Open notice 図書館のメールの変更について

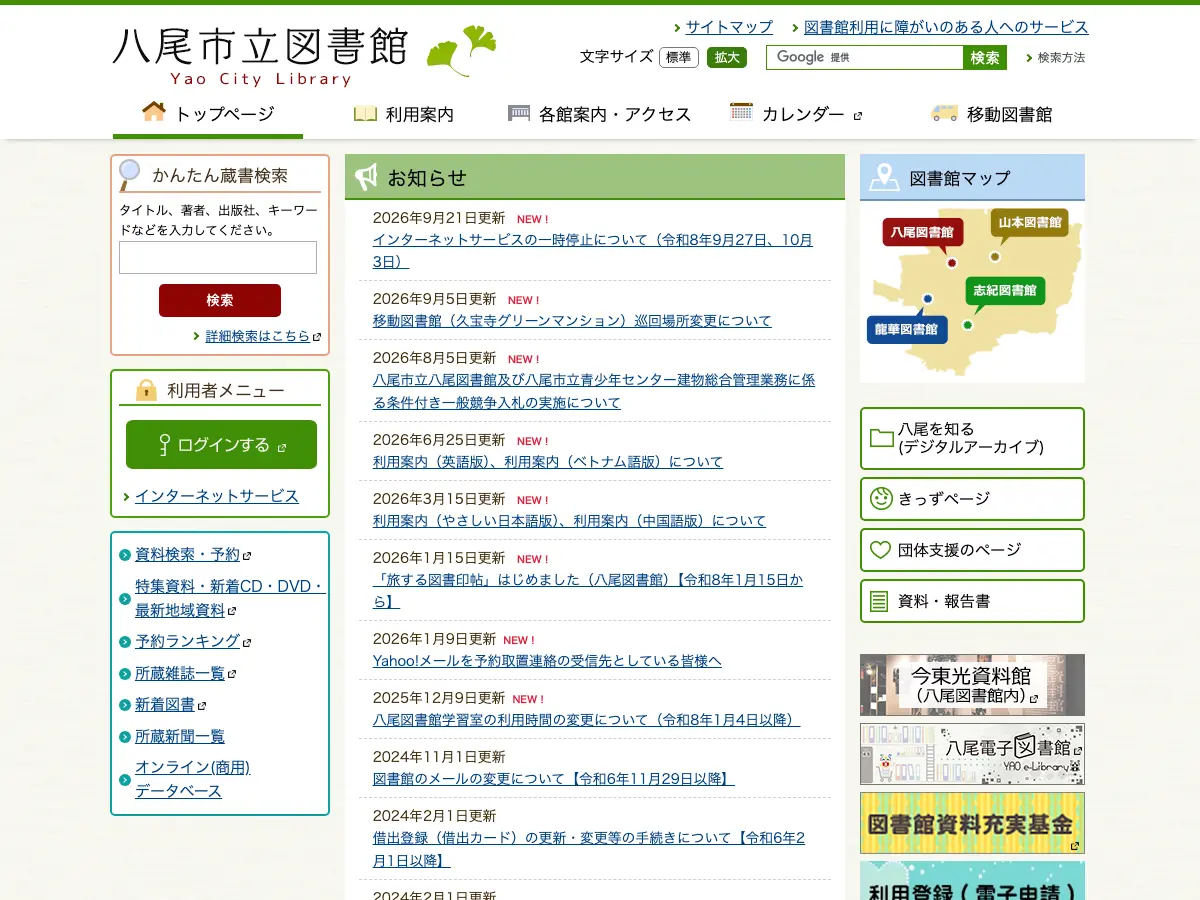pyautogui.click(x=554, y=779)
